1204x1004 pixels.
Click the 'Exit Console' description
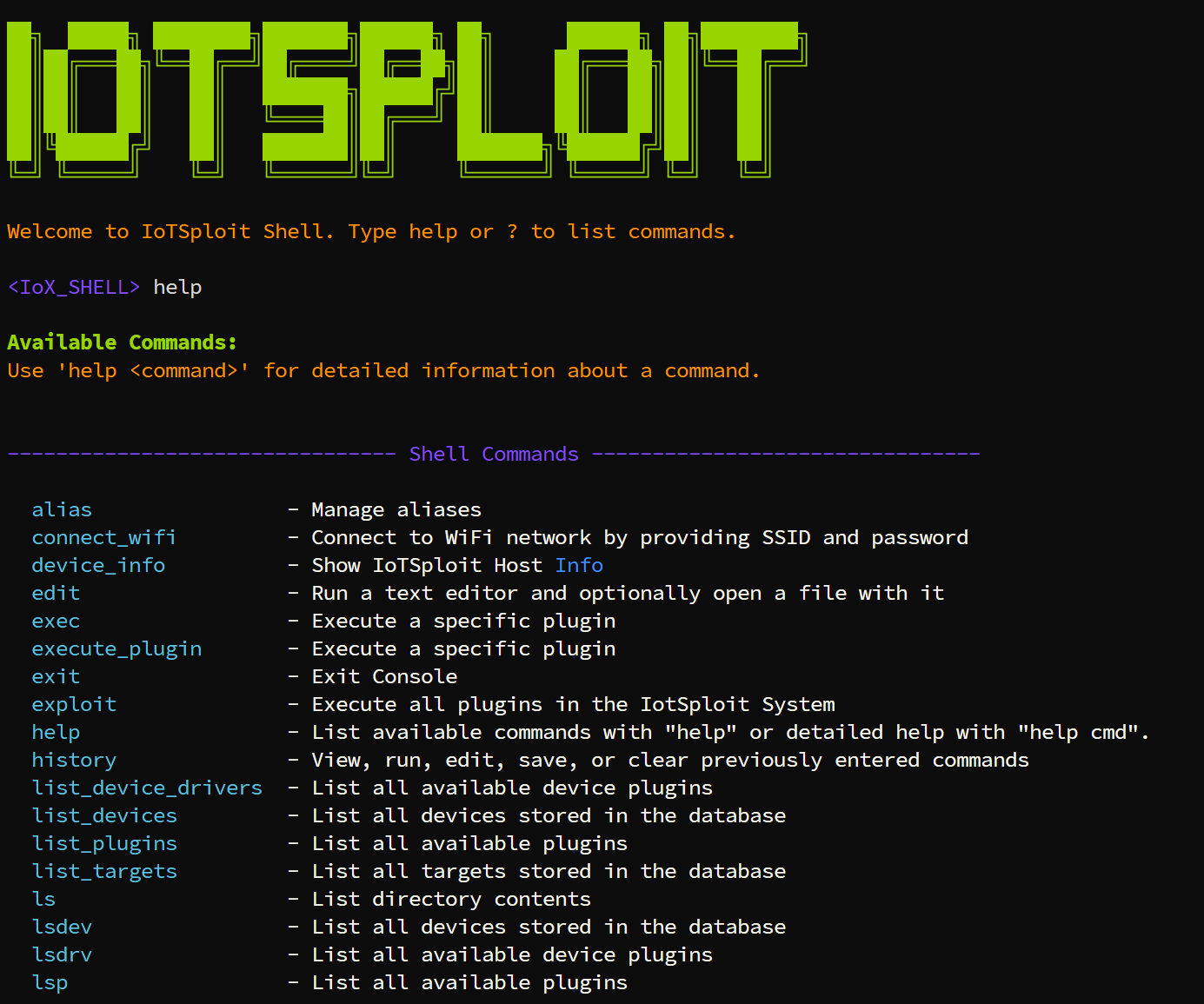pos(384,676)
